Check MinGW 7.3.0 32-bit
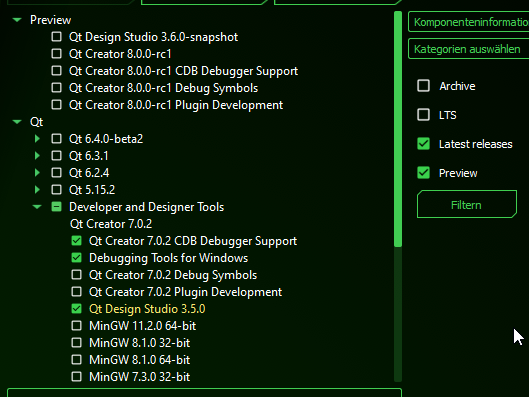 click(77, 376)
